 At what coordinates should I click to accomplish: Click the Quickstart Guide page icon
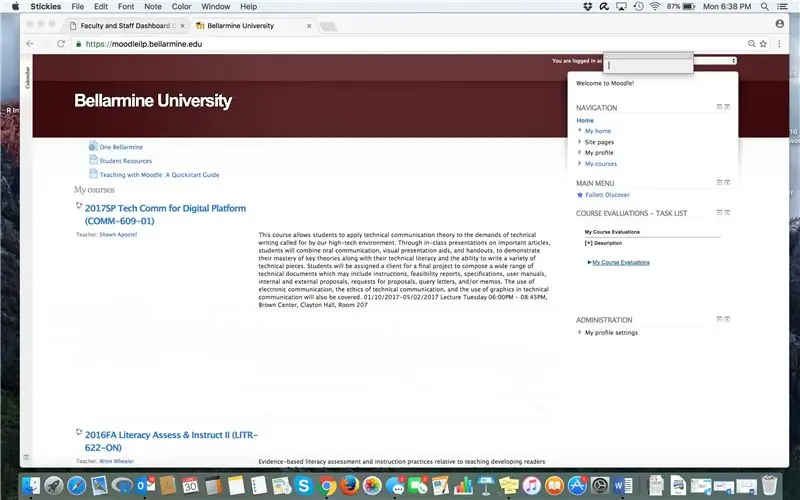(x=93, y=173)
